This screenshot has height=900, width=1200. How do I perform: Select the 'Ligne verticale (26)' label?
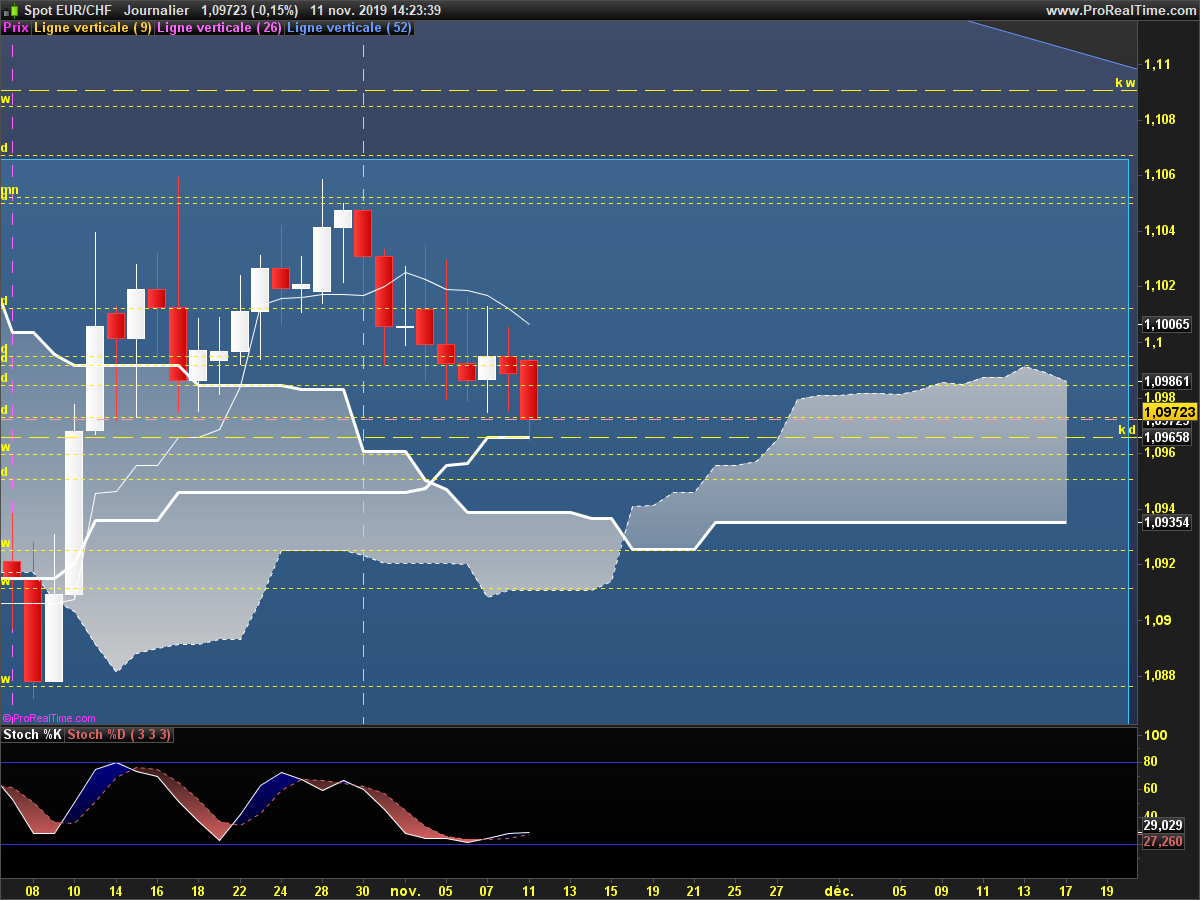[x=220, y=28]
